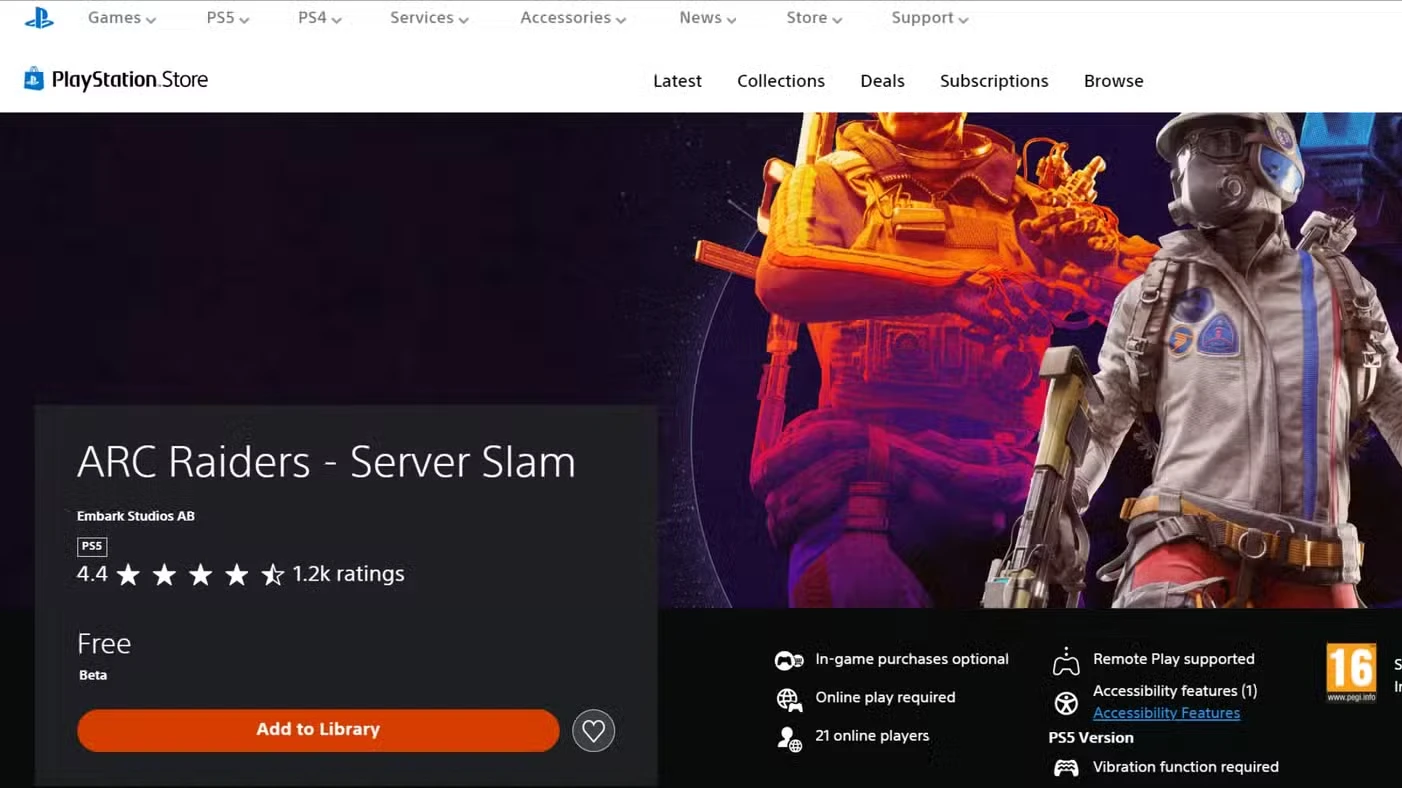Click Embark Studios AB publisher name
Screen dimensions: 1402x788
136,516
